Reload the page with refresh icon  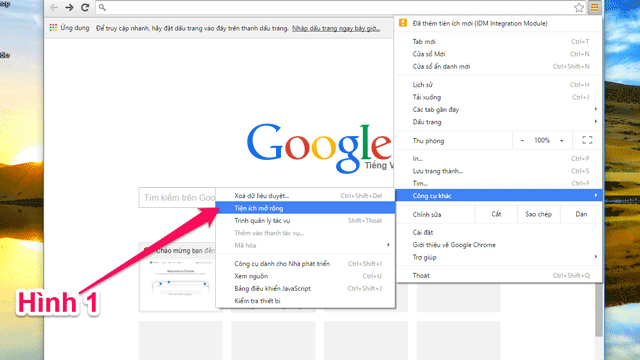coord(85,7)
